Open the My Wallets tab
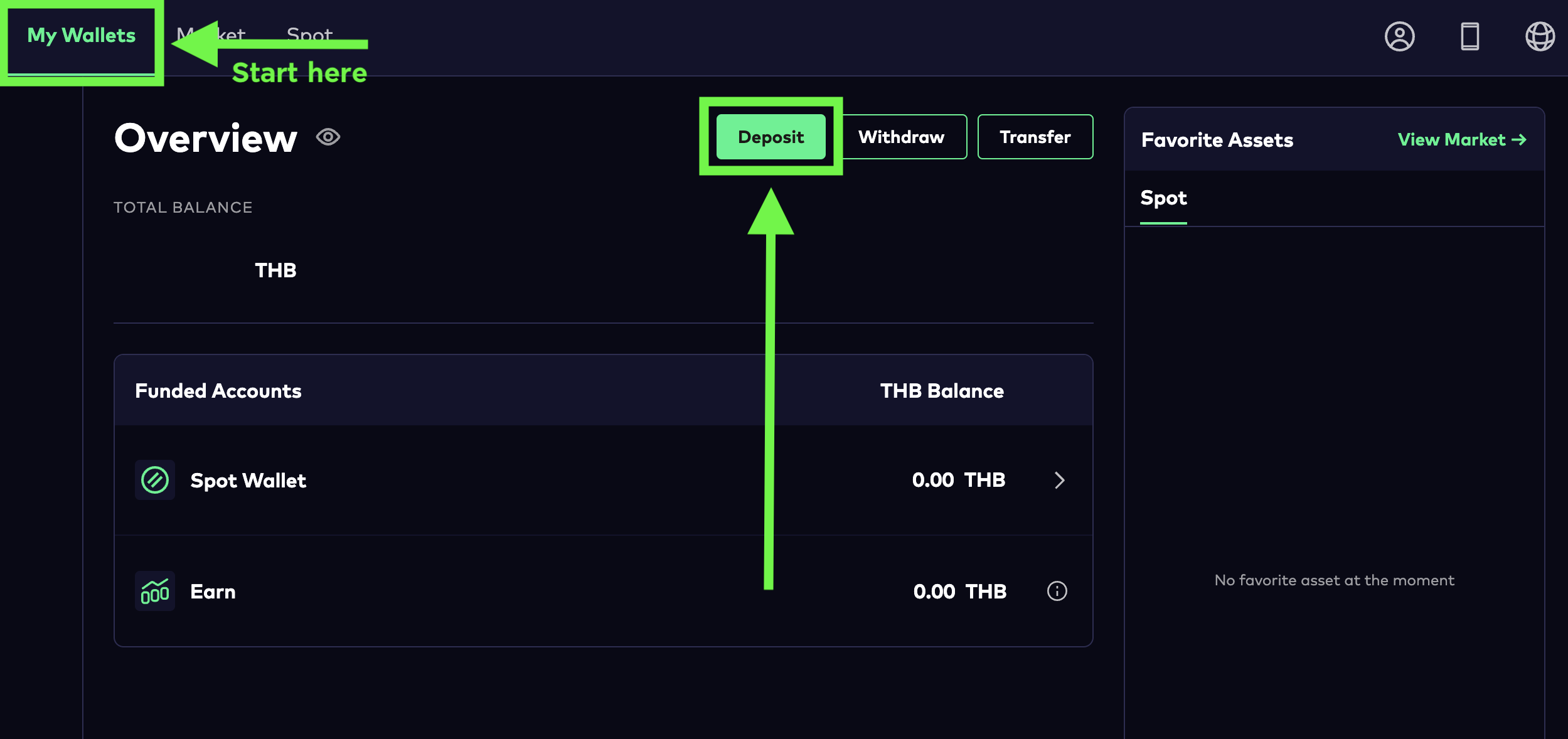The height and width of the screenshot is (739, 1568). (82, 36)
